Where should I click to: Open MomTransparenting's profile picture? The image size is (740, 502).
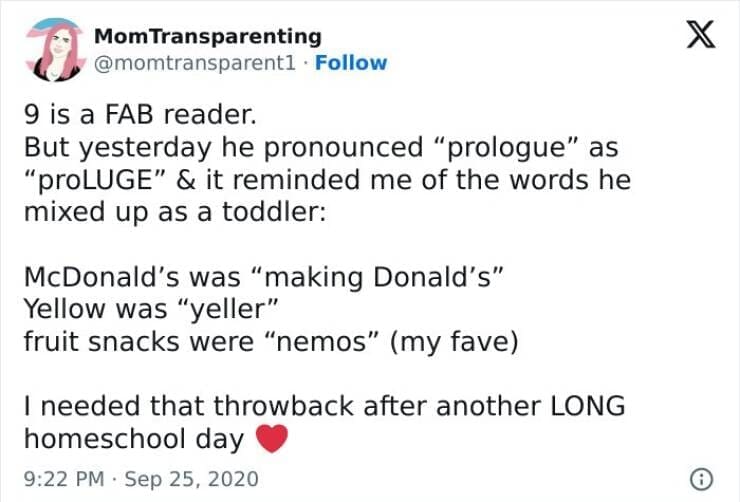point(57,49)
